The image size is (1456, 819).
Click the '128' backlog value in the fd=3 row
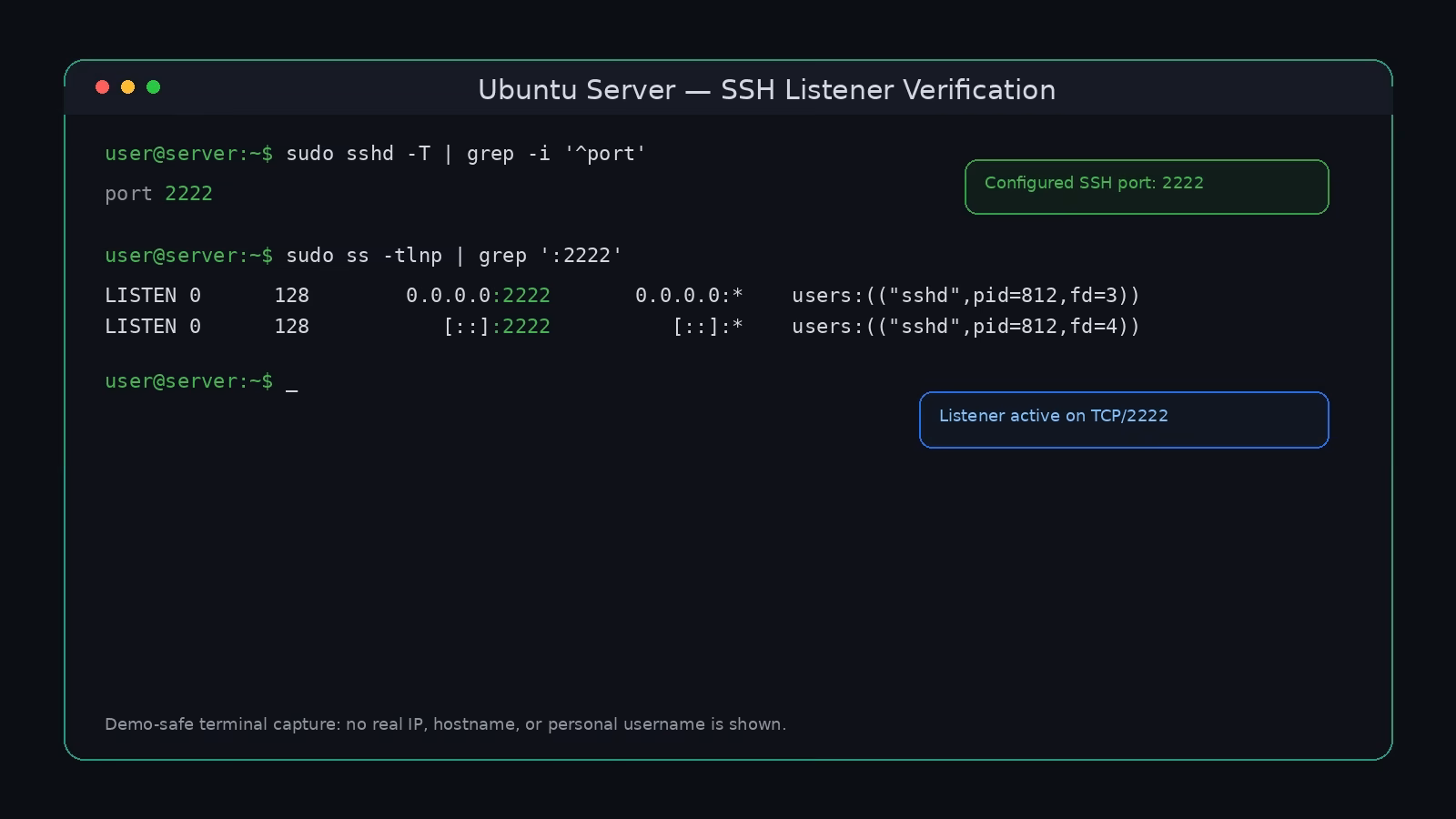tap(291, 296)
